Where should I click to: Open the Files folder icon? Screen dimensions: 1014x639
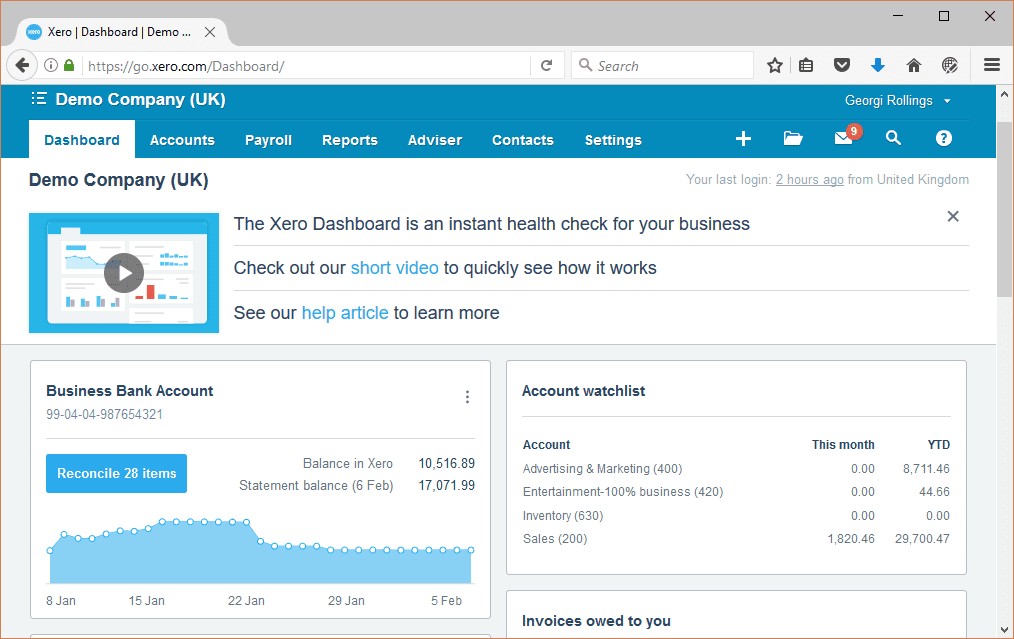point(793,138)
